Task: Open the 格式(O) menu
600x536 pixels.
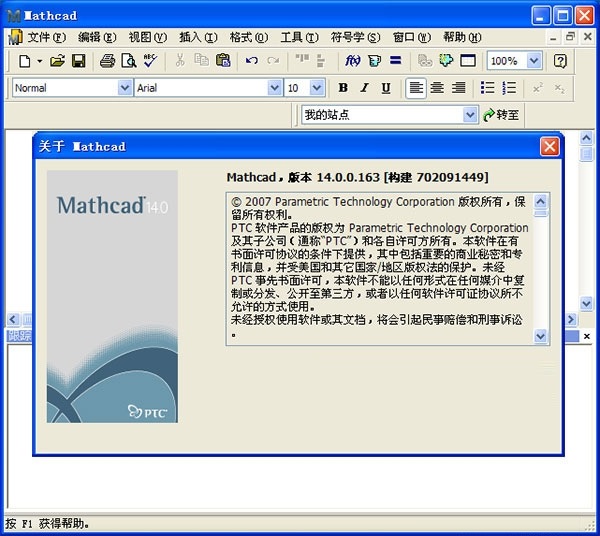Action: click(x=249, y=37)
